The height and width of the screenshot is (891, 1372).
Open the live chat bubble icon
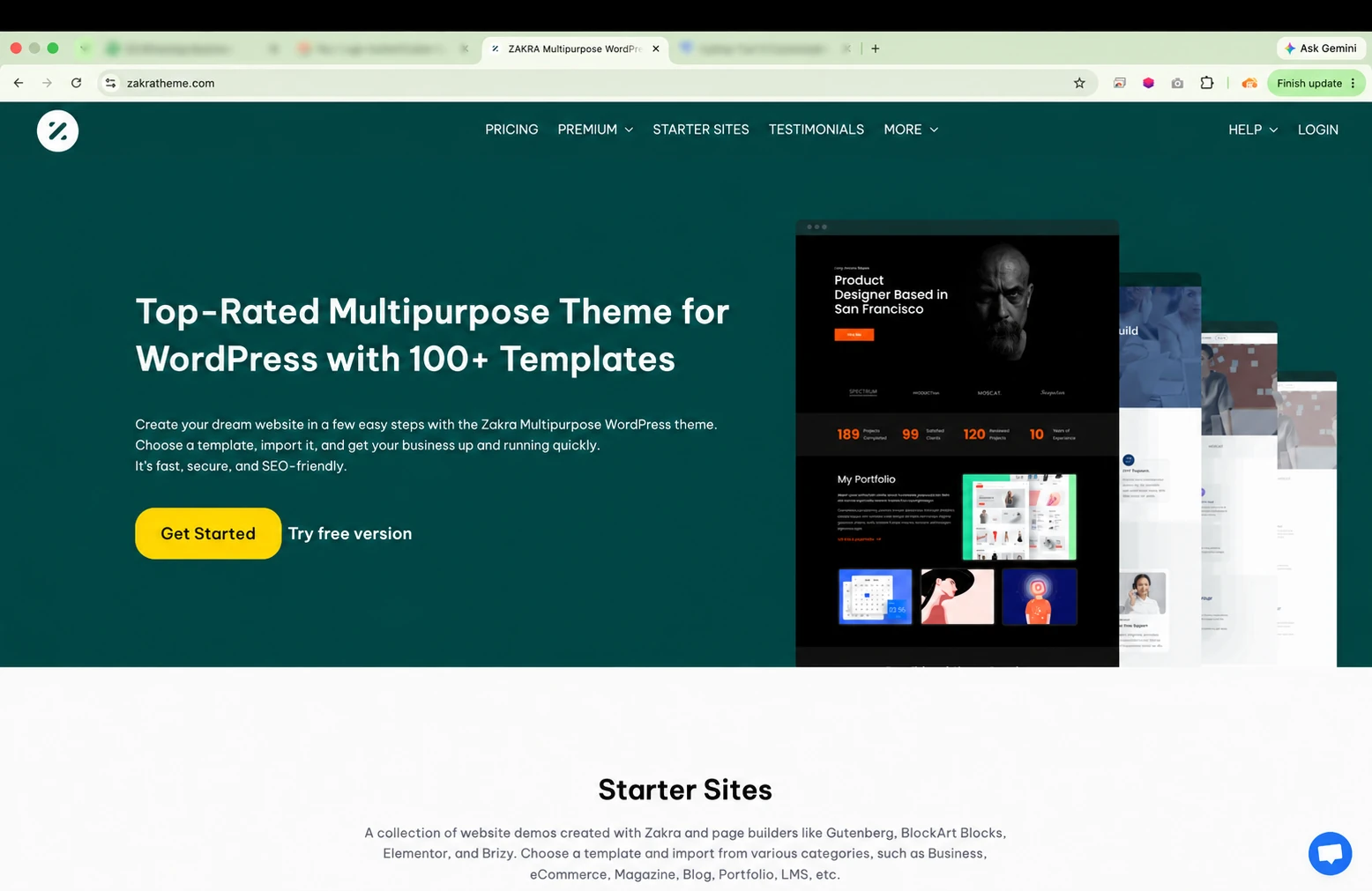click(1330, 853)
